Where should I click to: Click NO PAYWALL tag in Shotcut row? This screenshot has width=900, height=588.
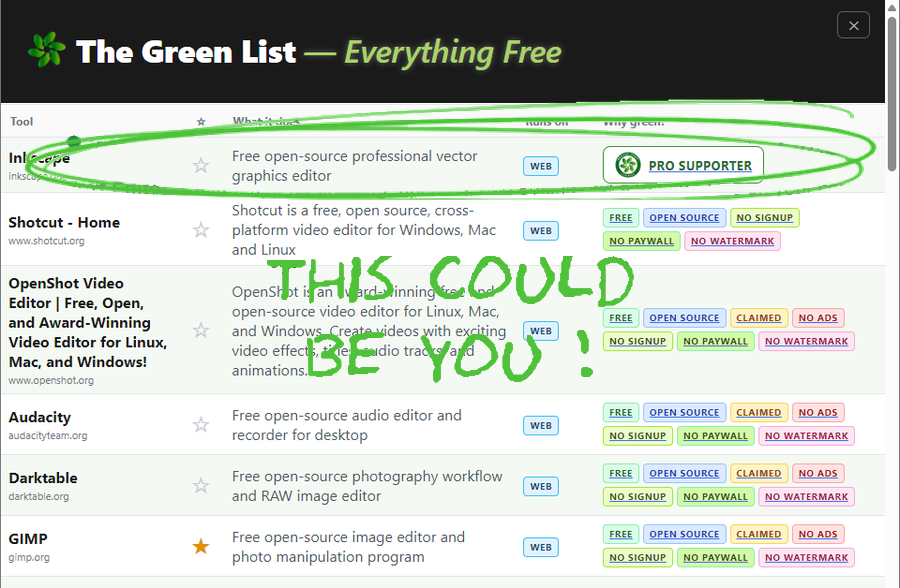point(641,241)
